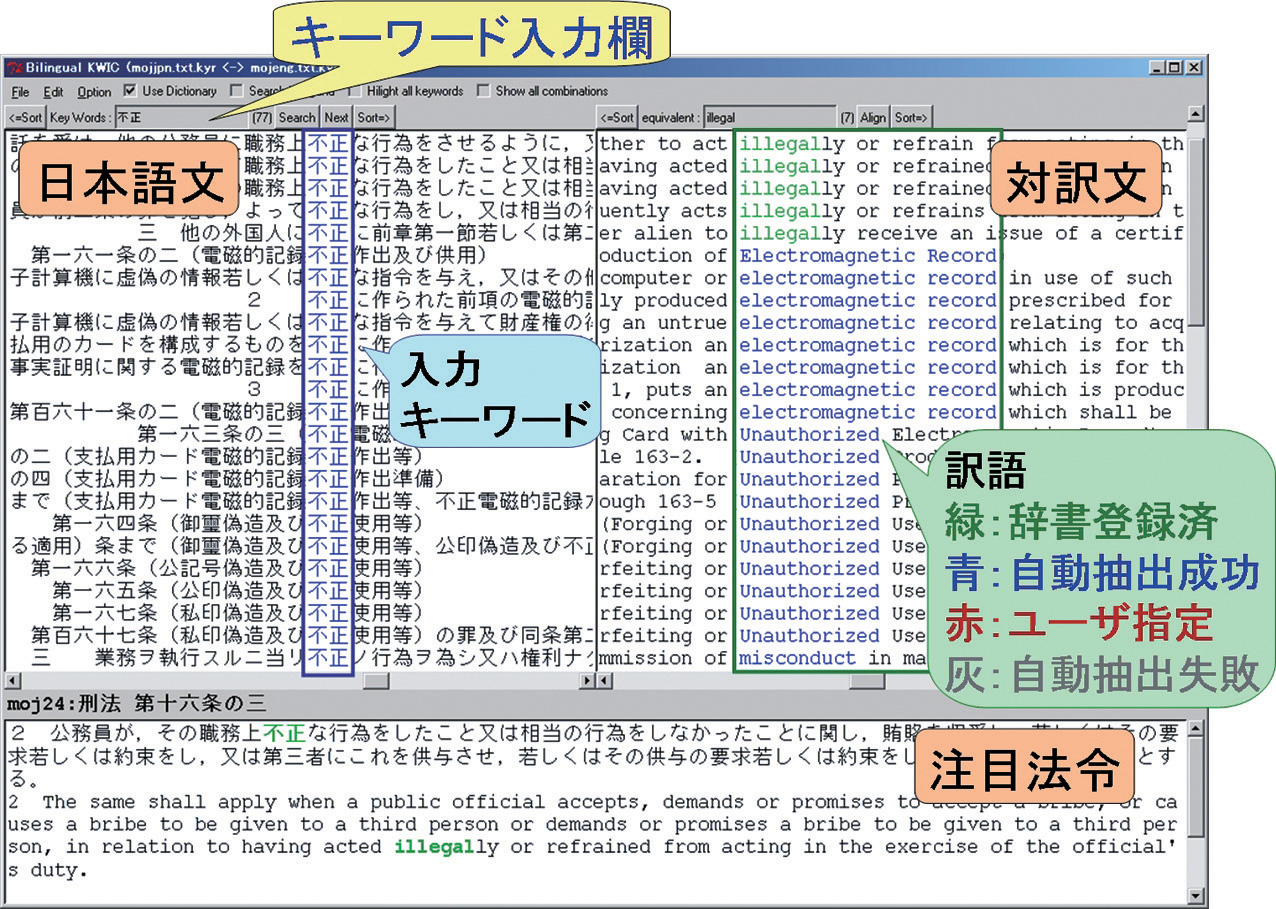Click Sort=> button after Align
Image resolution: width=1276 pixels, height=909 pixels.
[911, 117]
